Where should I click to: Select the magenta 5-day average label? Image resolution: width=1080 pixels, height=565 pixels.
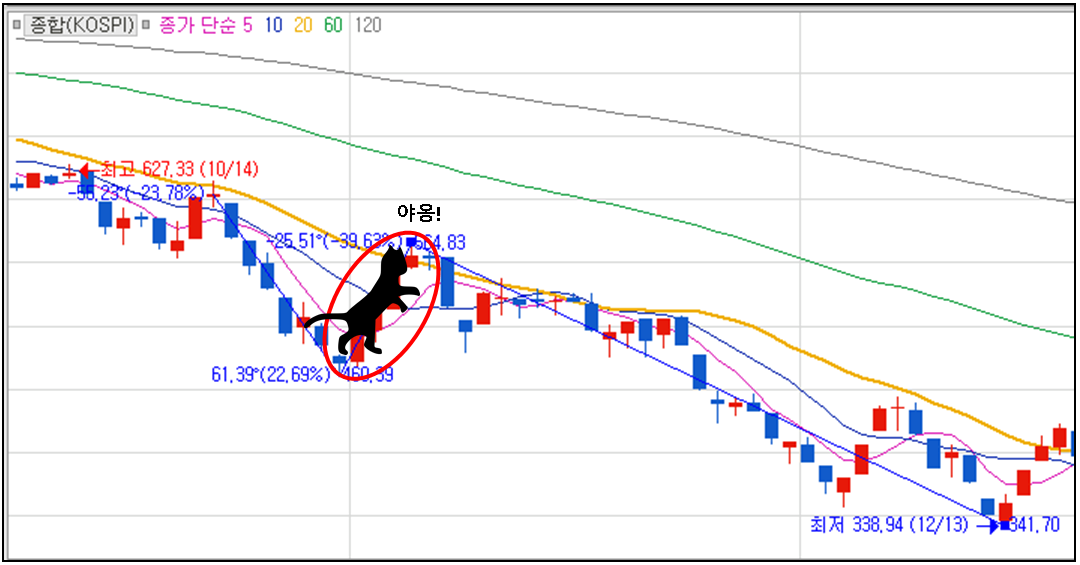(x=247, y=25)
